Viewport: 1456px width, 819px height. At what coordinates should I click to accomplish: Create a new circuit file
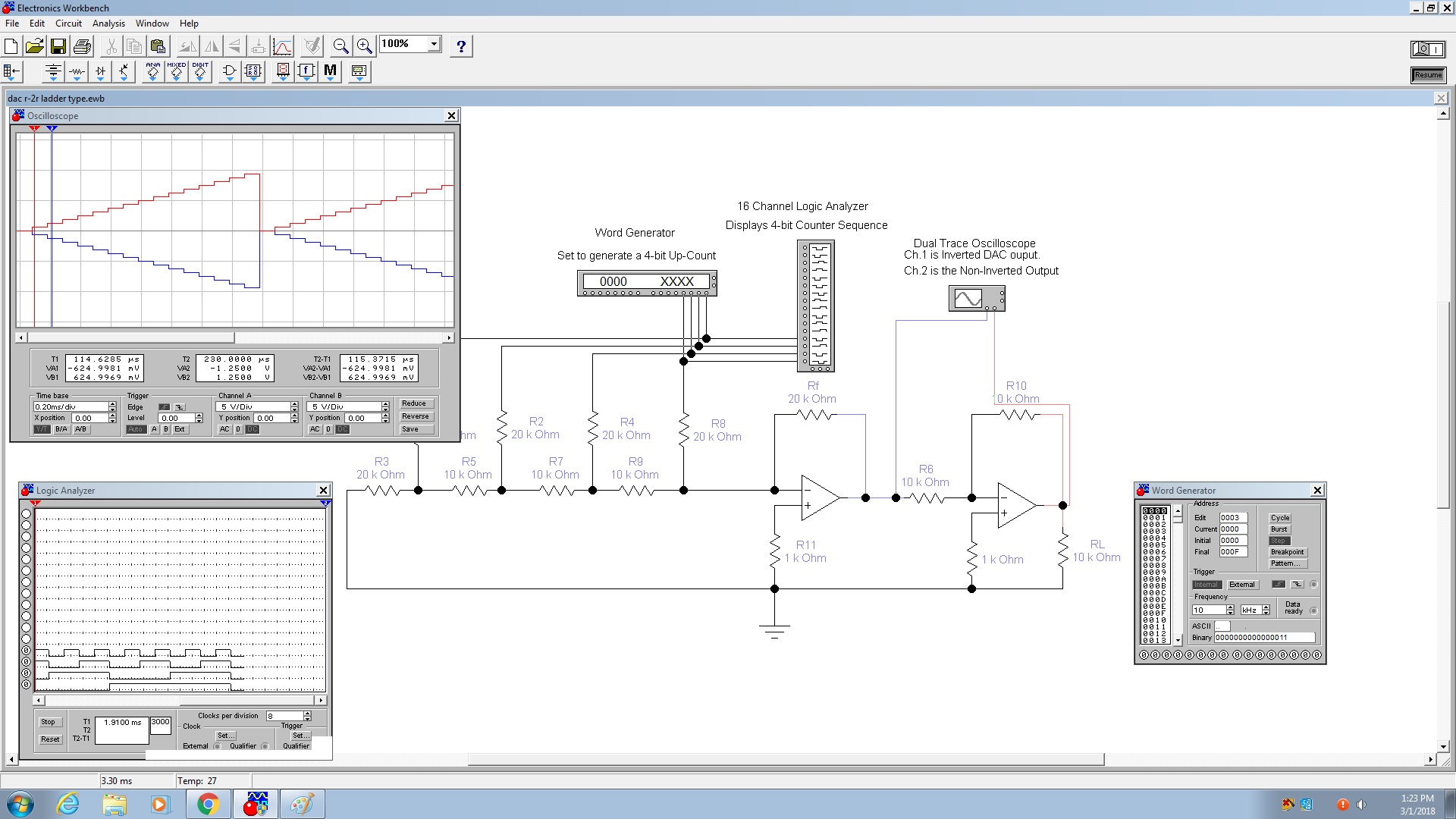[11, 46]
